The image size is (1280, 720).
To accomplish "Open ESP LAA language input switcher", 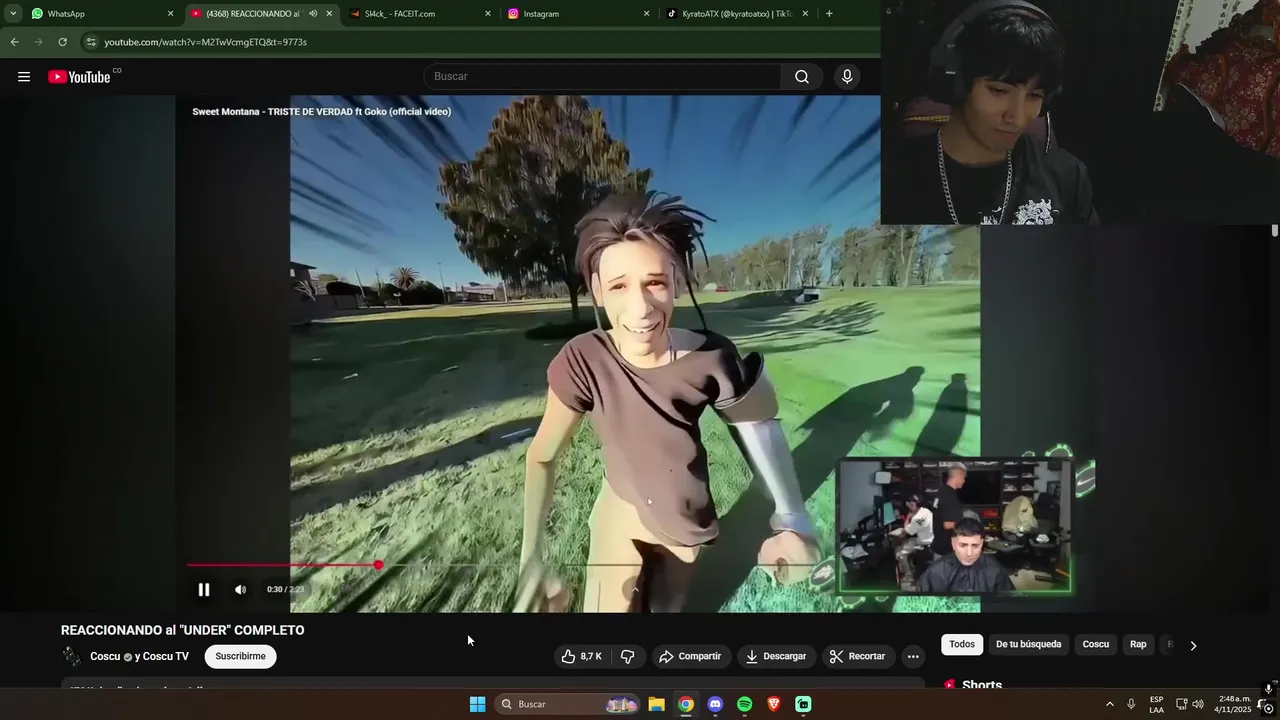I will pyautogui.click(x=1156, y=704).
